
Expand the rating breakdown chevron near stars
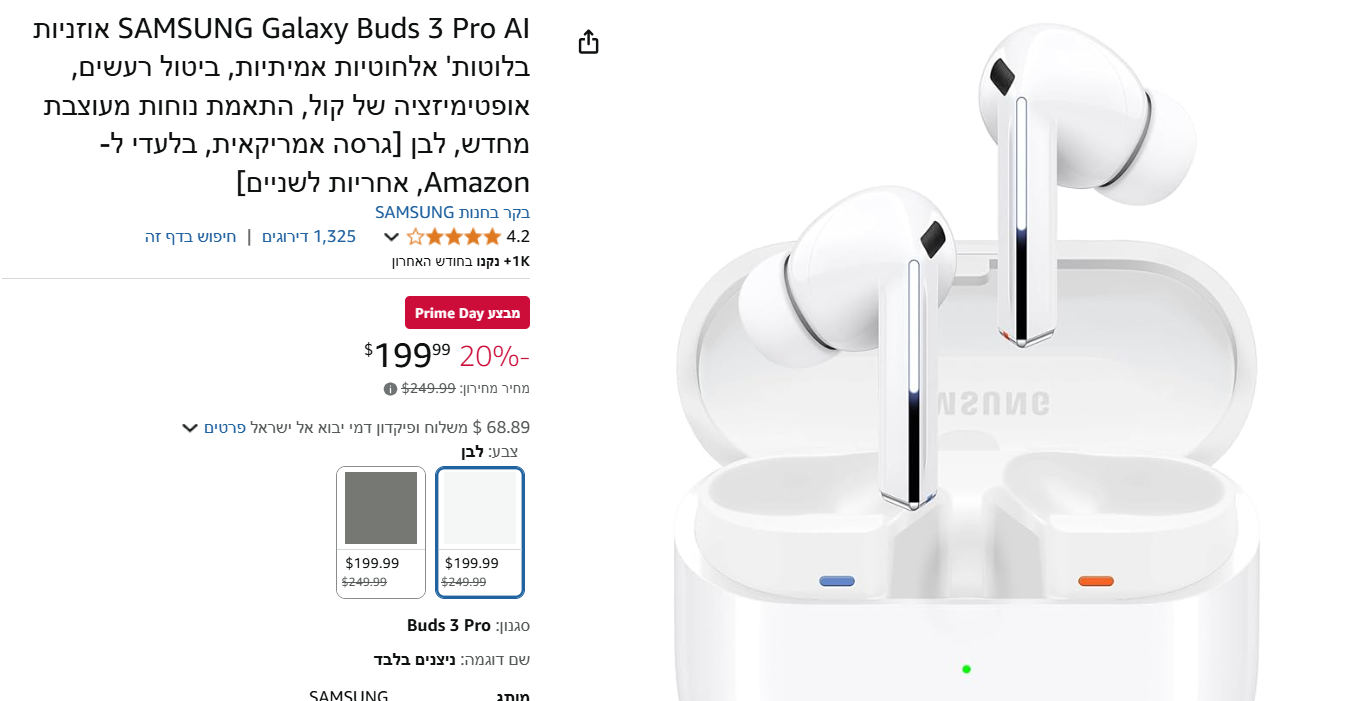[391, 238]
